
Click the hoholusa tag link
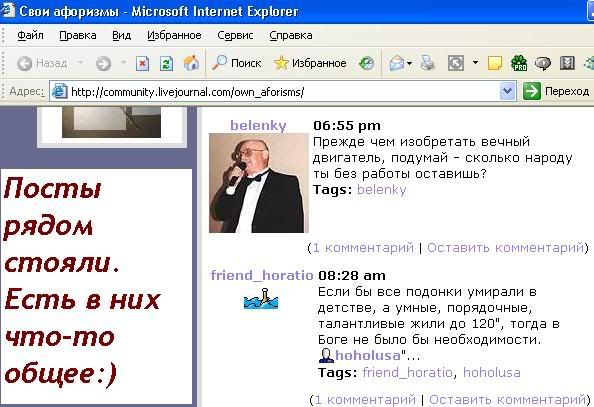pyautogui.click(x=492, y=373)
